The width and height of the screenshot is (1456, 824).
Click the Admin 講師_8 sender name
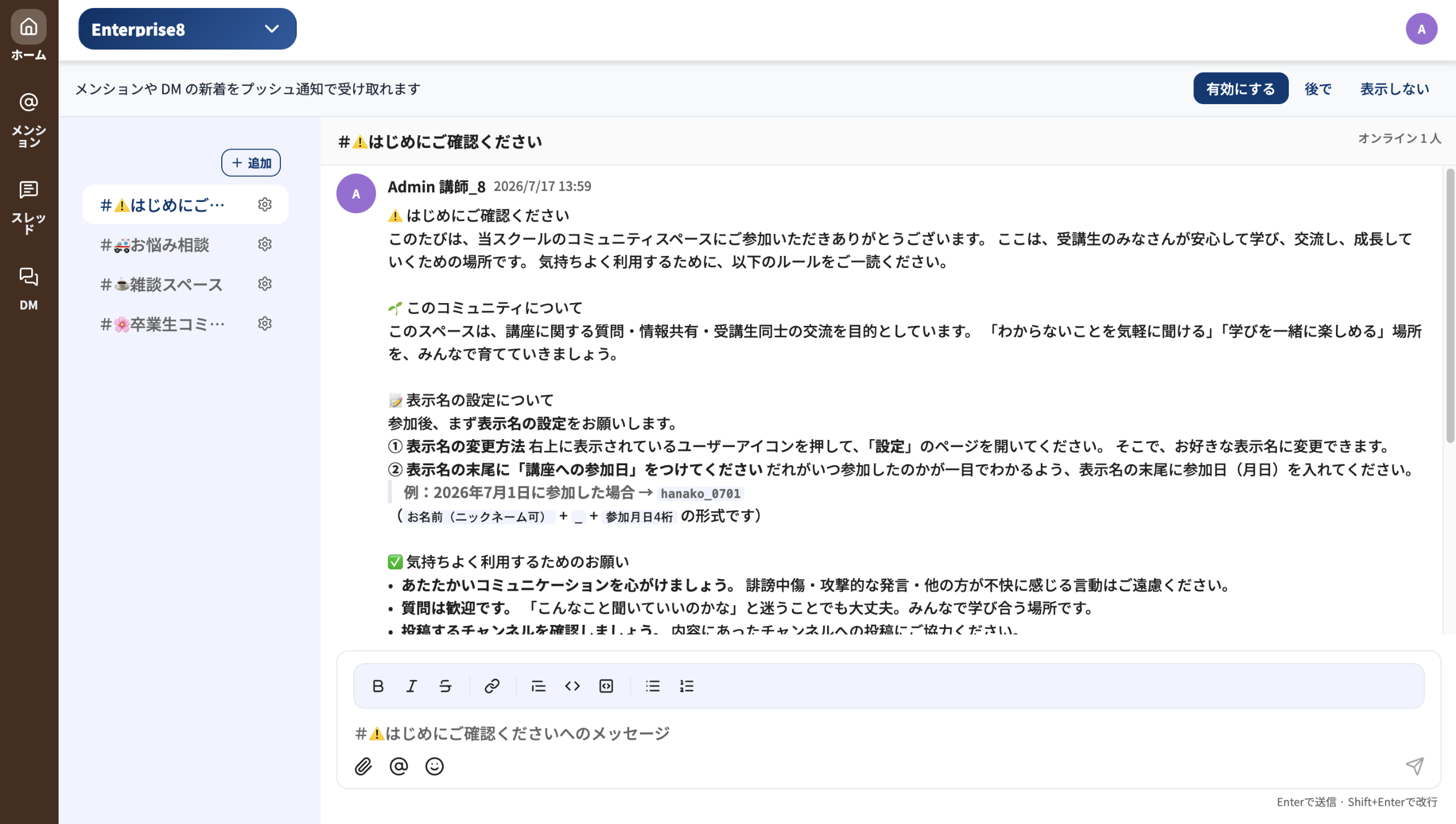[436, 187]
